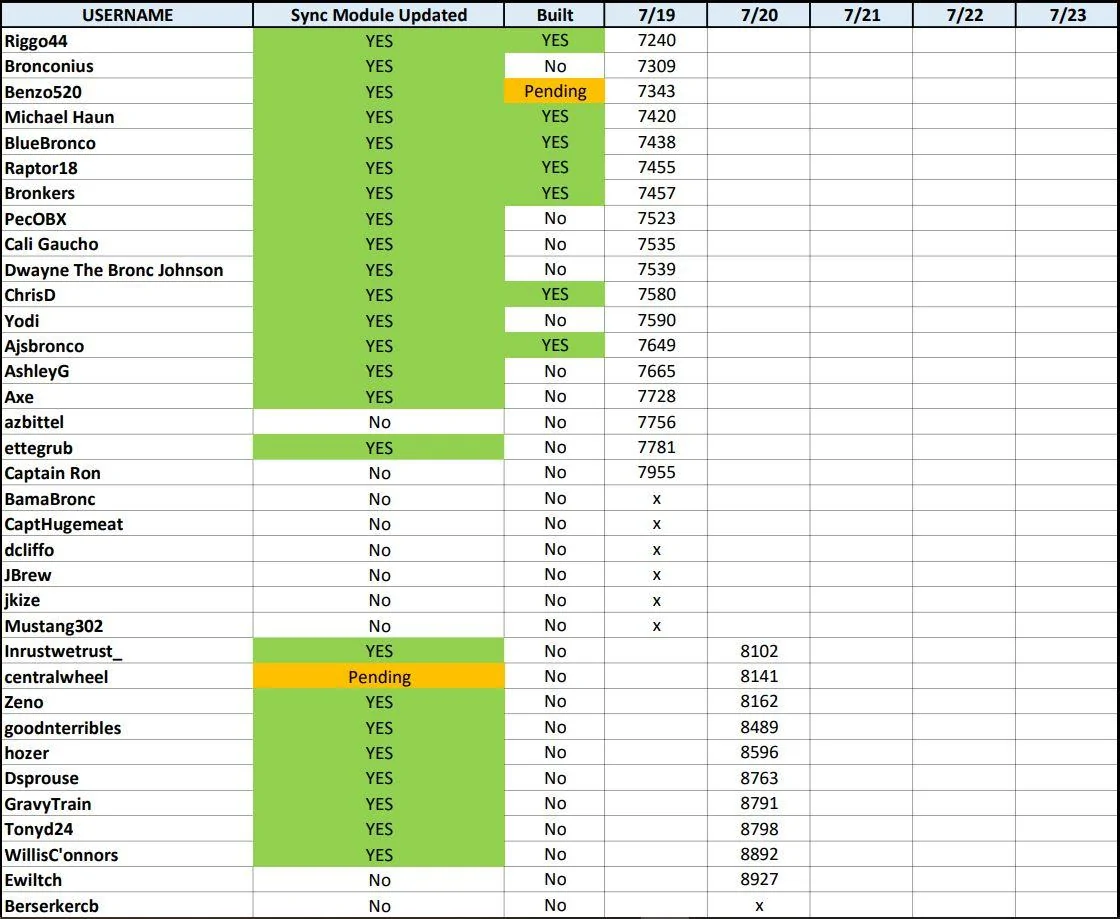This screenshot has width=1120, height=919.
Task: Select value 8927 for Ewiltch
Action: [759, 879]
